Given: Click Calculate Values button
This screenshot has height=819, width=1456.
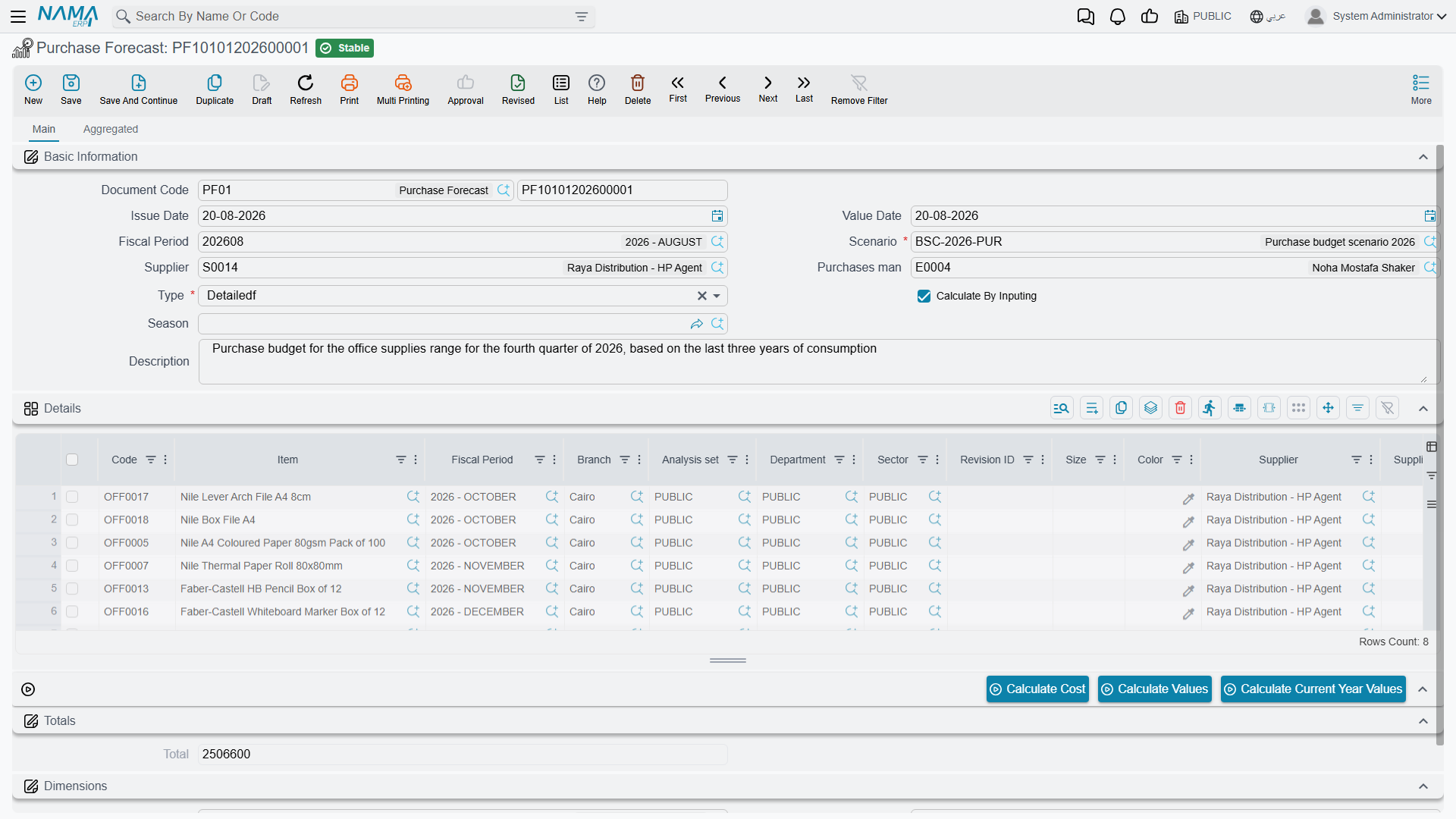Looking at the screenshot, I should pyautogui.click(x=1155, y=689).
